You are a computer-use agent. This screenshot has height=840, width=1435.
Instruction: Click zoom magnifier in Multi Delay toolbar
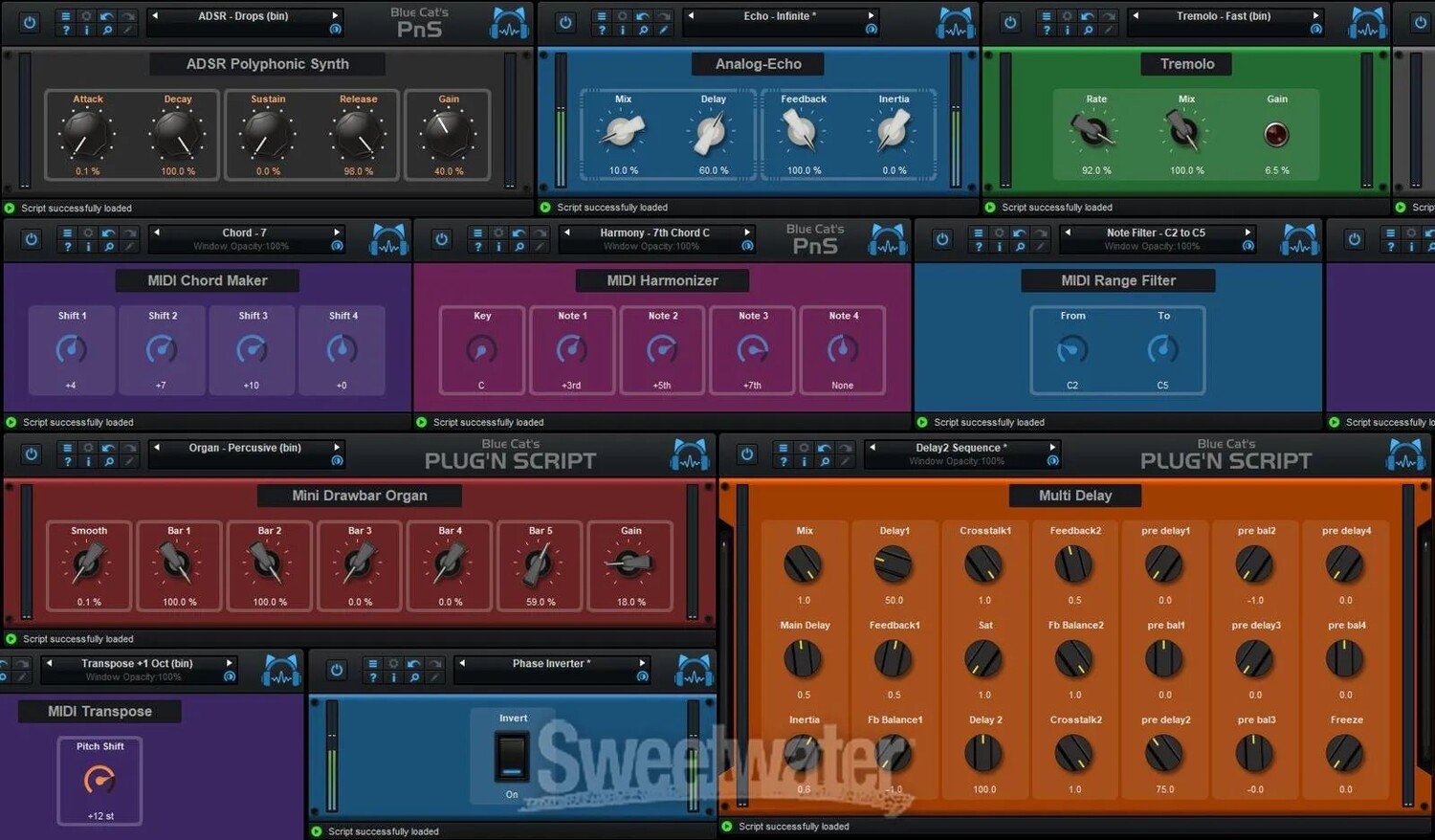[x=825, y=462]
